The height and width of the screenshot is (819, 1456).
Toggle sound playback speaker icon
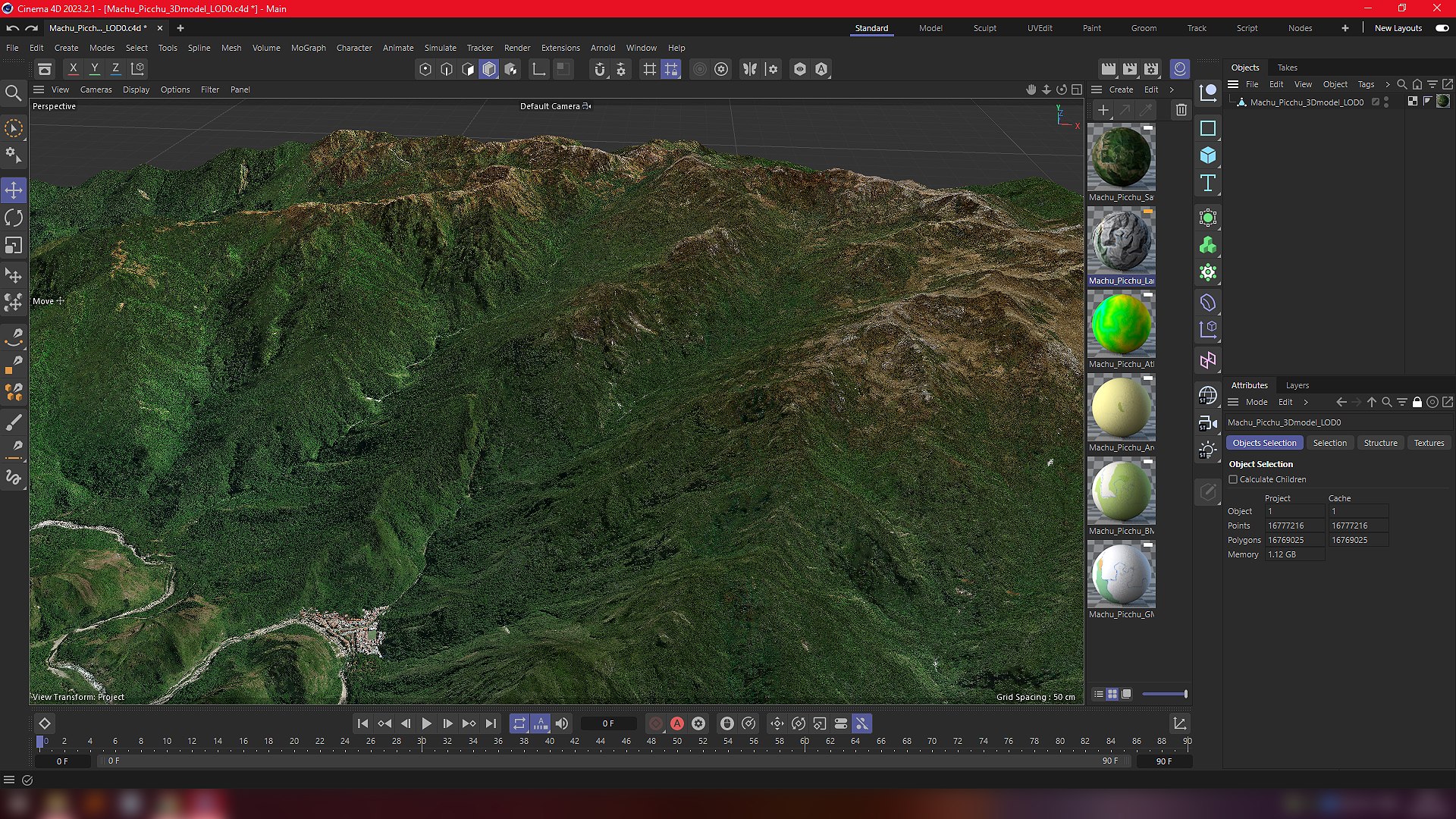pos(562,724)
